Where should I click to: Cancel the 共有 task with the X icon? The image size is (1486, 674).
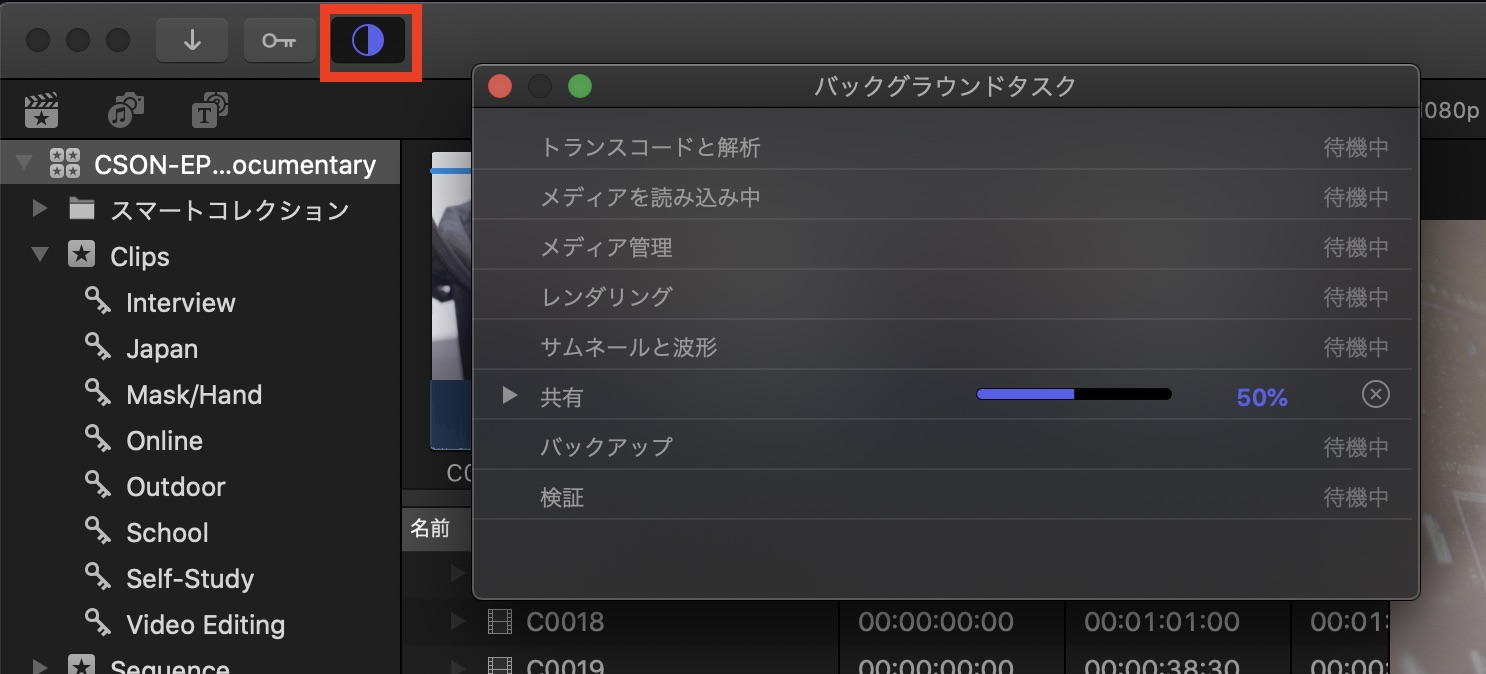coord(1376,395)
